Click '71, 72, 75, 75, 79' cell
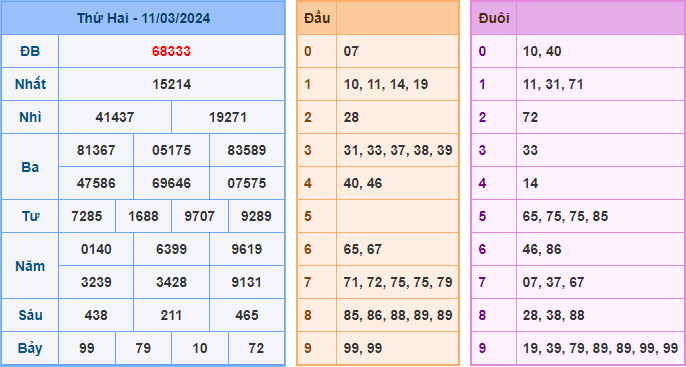 click(398, 282)
